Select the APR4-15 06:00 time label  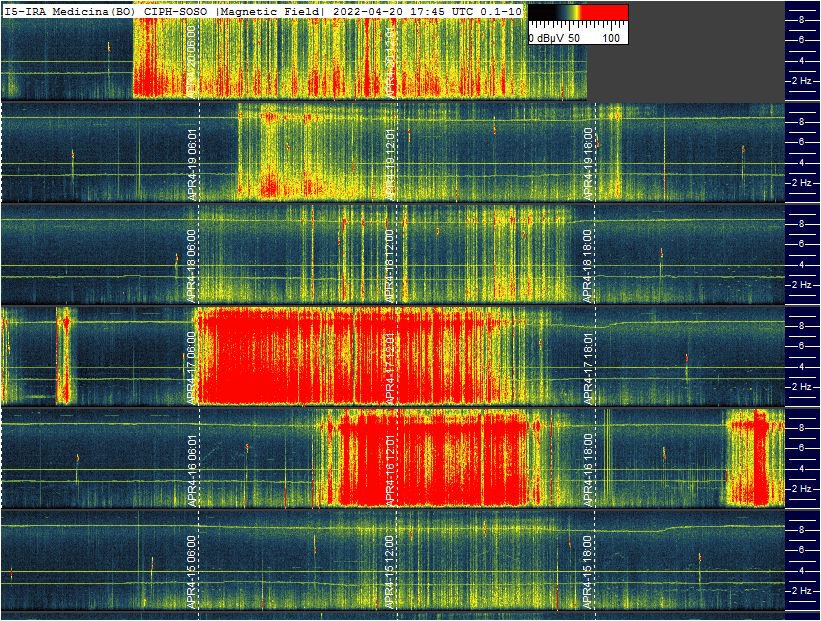pos(190,571)
